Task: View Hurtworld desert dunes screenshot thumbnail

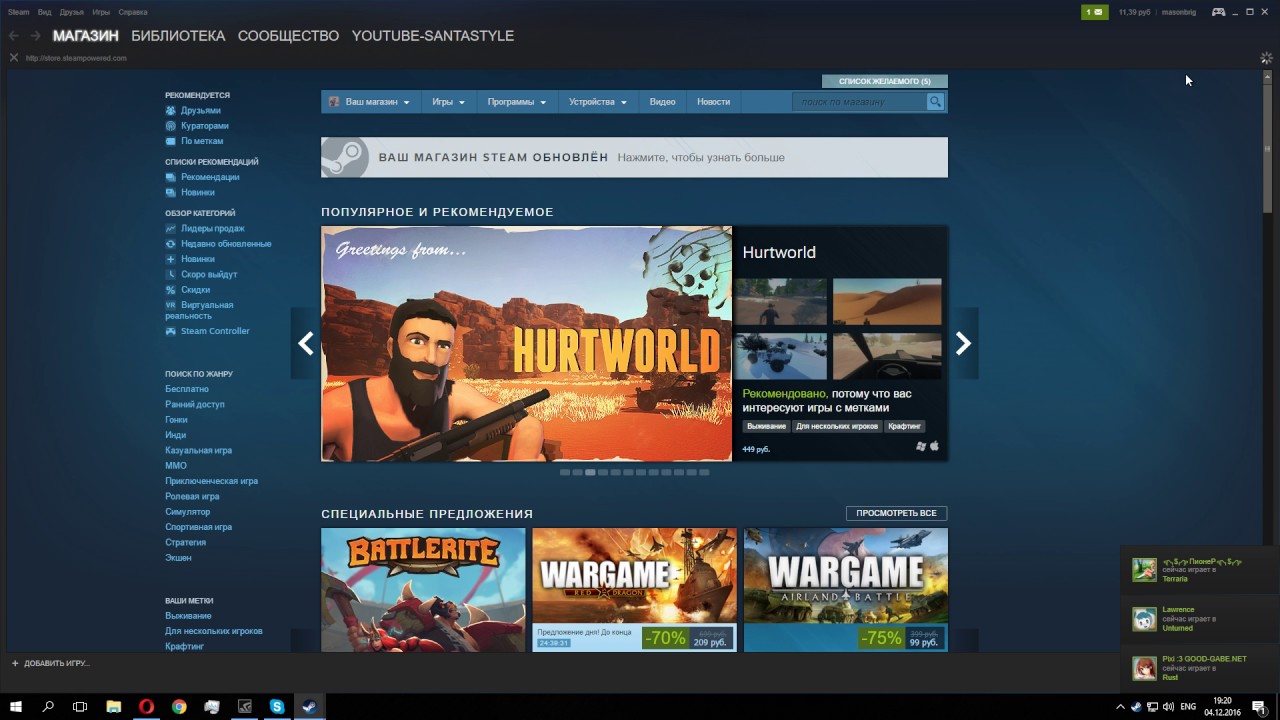Action: coord(887,302)
